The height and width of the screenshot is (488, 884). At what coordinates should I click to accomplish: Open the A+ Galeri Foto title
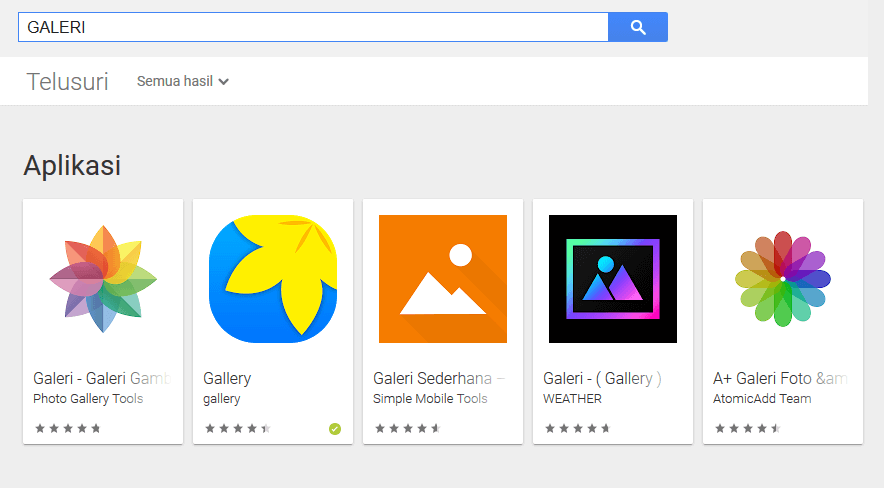780,378
